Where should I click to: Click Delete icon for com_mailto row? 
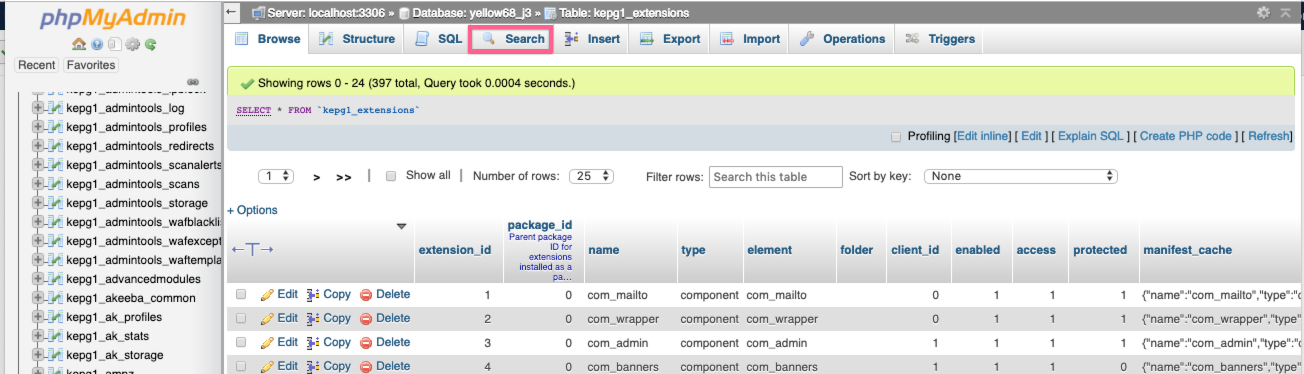coord(366,295)
